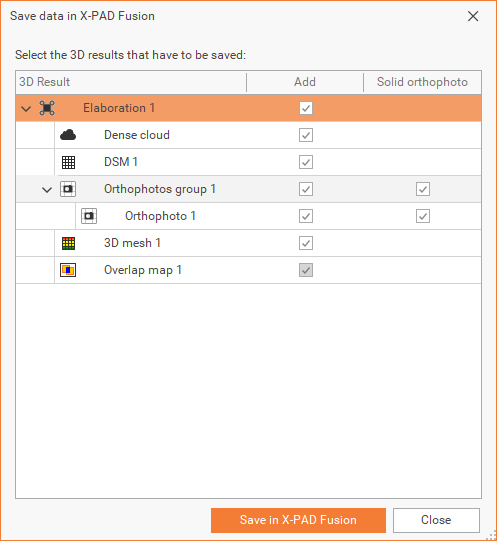Collapse the Elaboration 1 tree node
Screen dimensions: 497x541
[26, 109]
